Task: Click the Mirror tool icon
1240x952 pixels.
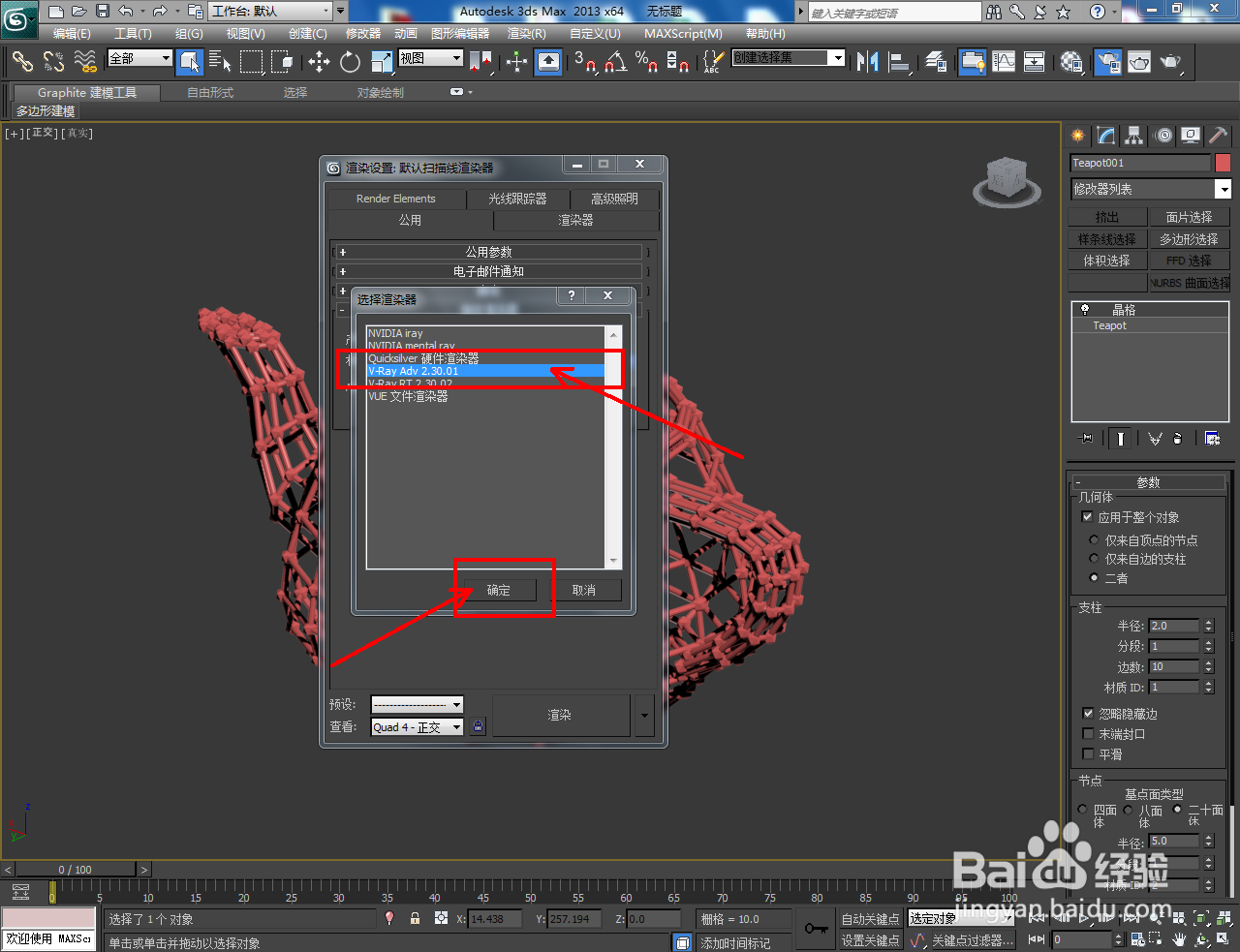Action: (868, 62)
